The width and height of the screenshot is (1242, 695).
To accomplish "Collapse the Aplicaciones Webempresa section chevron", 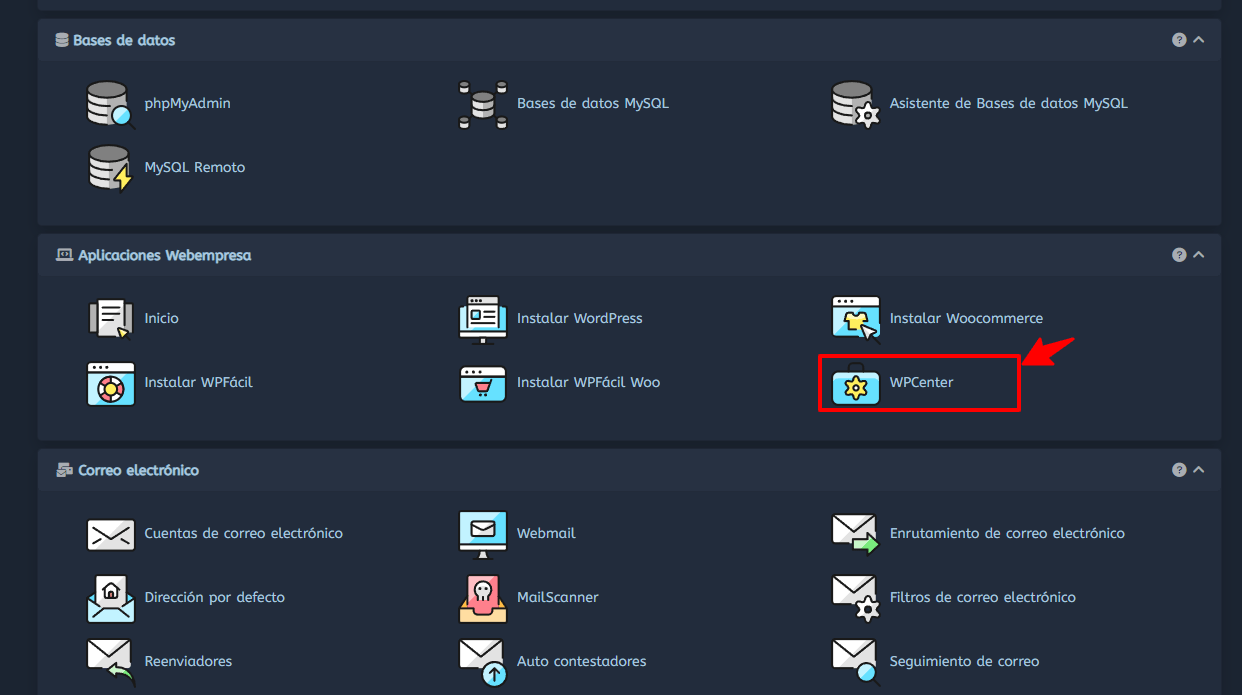I will pyautogui.click(x=1199, y=255).
